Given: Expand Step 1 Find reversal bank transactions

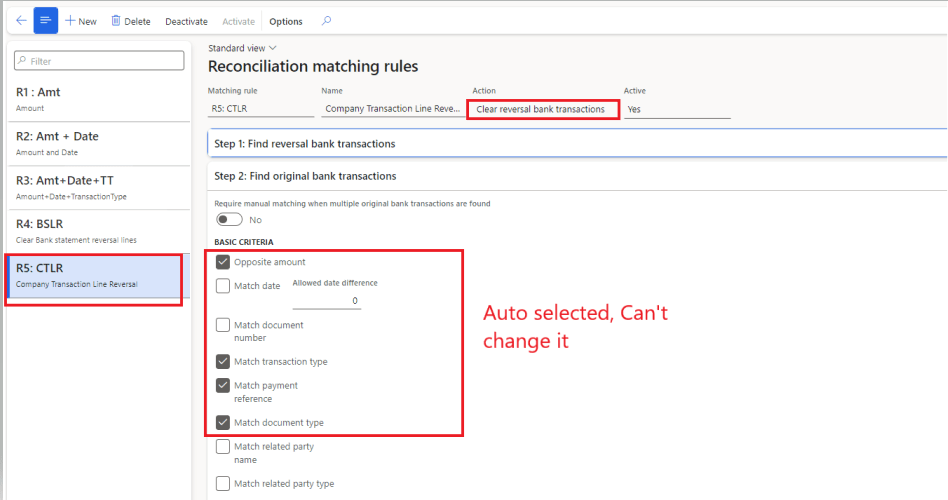Looking at the screenshot, I should tap(305, 144).
